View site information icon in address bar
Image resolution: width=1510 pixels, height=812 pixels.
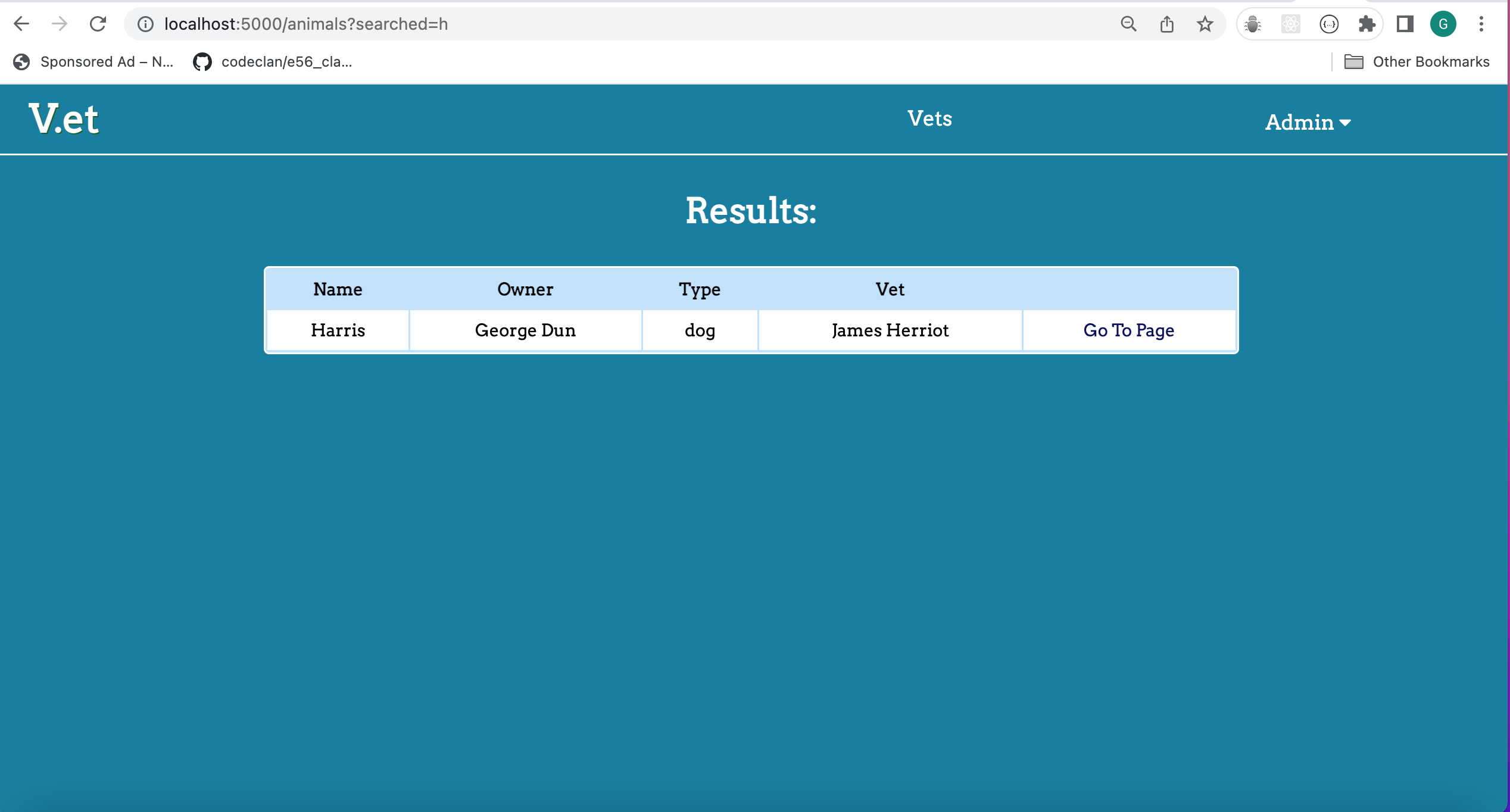point(146,24)
